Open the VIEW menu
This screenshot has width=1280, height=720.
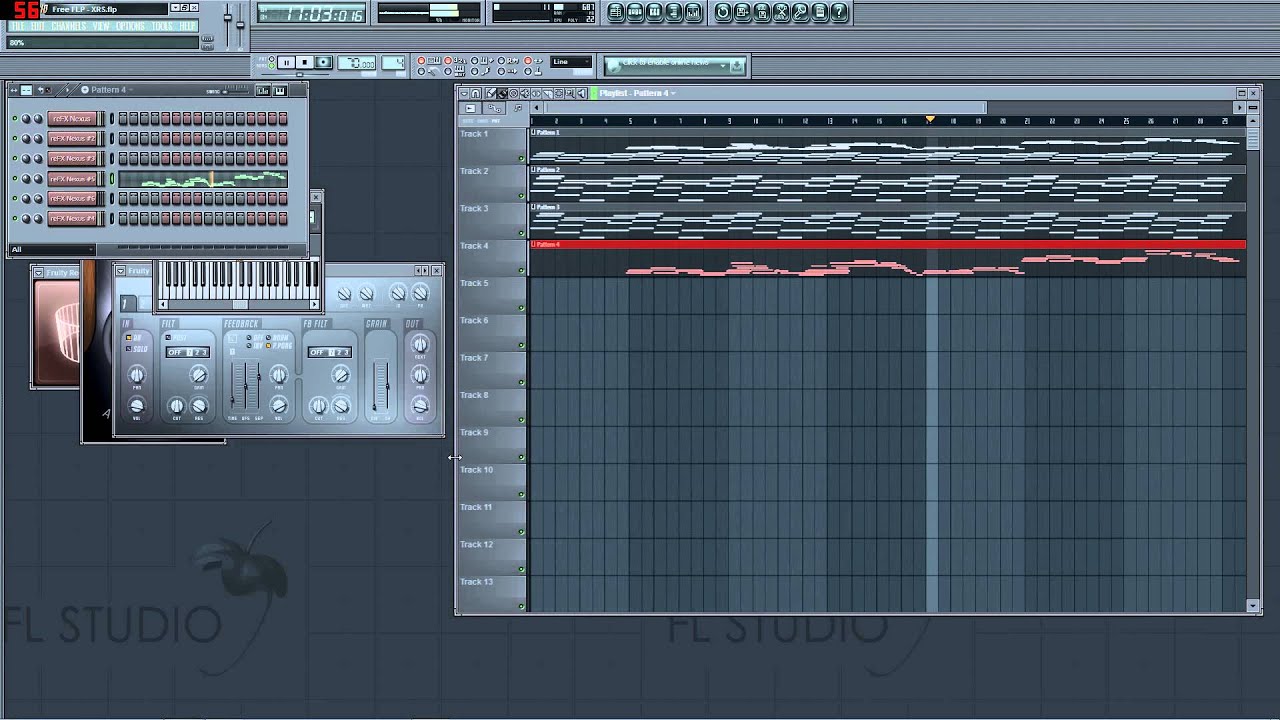coord(101,26)
